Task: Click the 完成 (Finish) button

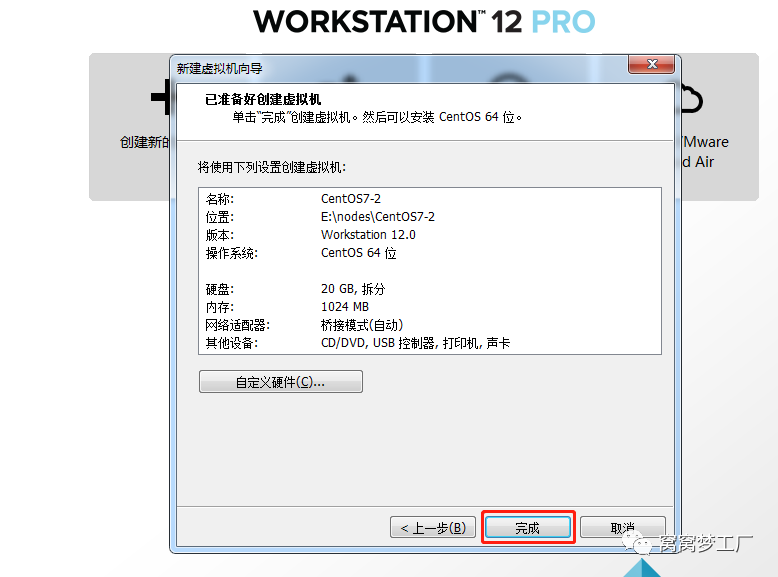Action: [527, 527]
